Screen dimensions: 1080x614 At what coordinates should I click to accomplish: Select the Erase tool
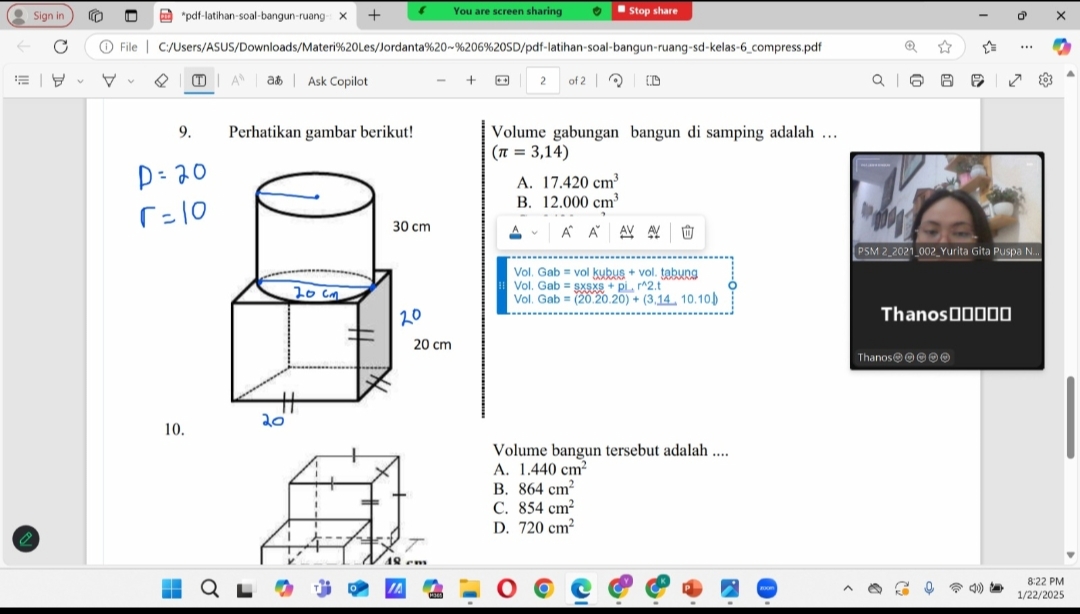click(x=161, y=81)
